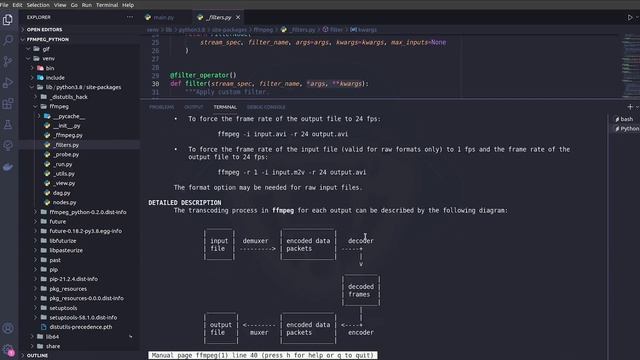The height and width of the screenshot is (360, 640).
Task: Collapse lib/python3.8/site-packages folder
Action: pyautogui.click(x=80, y=87)
